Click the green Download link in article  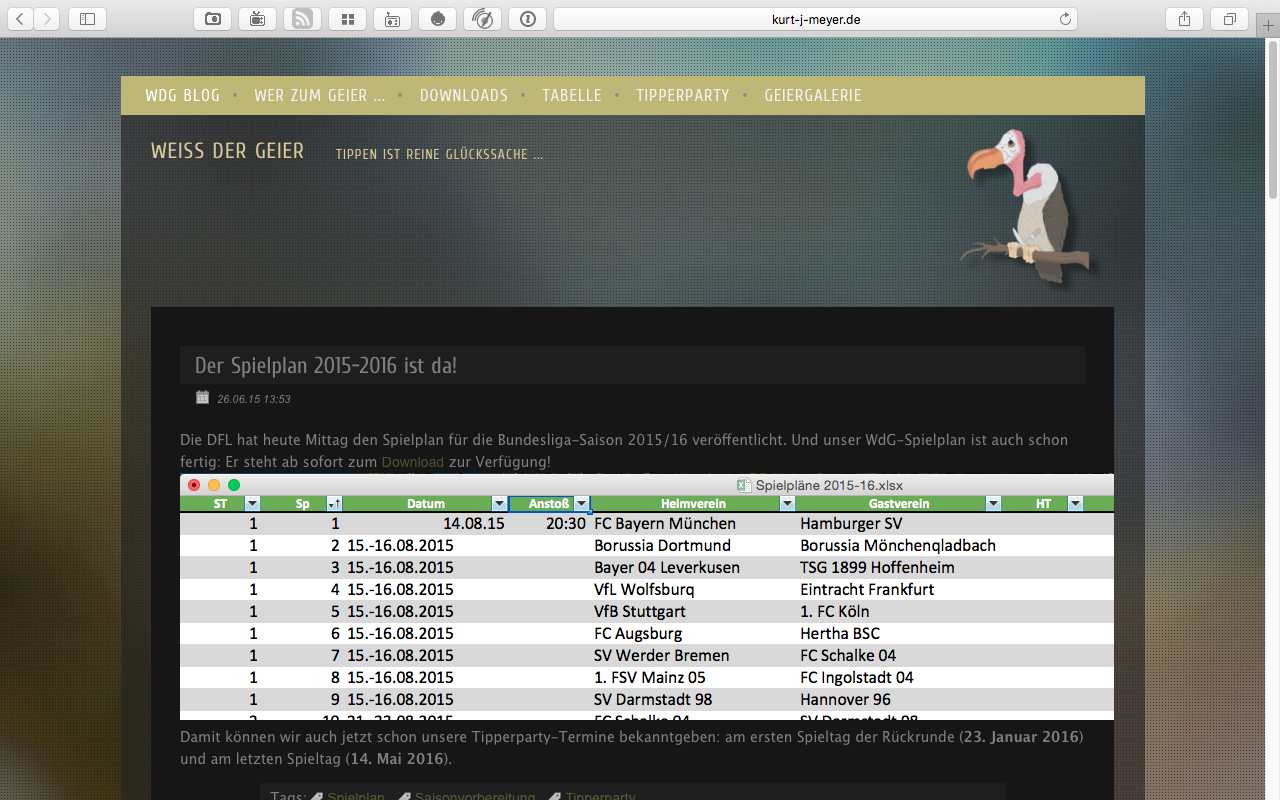(412, 462)
